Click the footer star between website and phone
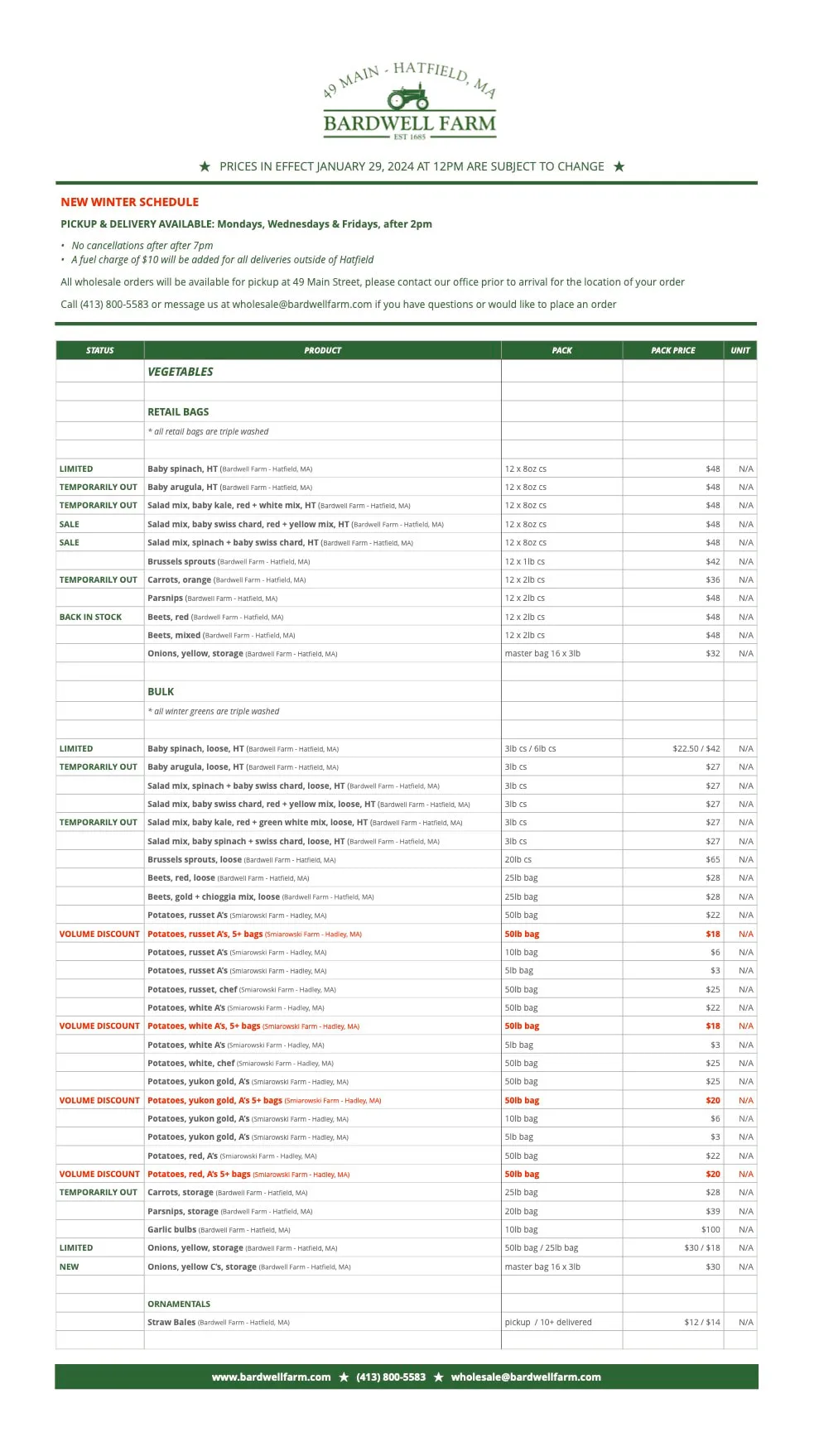819x1456 pixels. (344, 1377)
